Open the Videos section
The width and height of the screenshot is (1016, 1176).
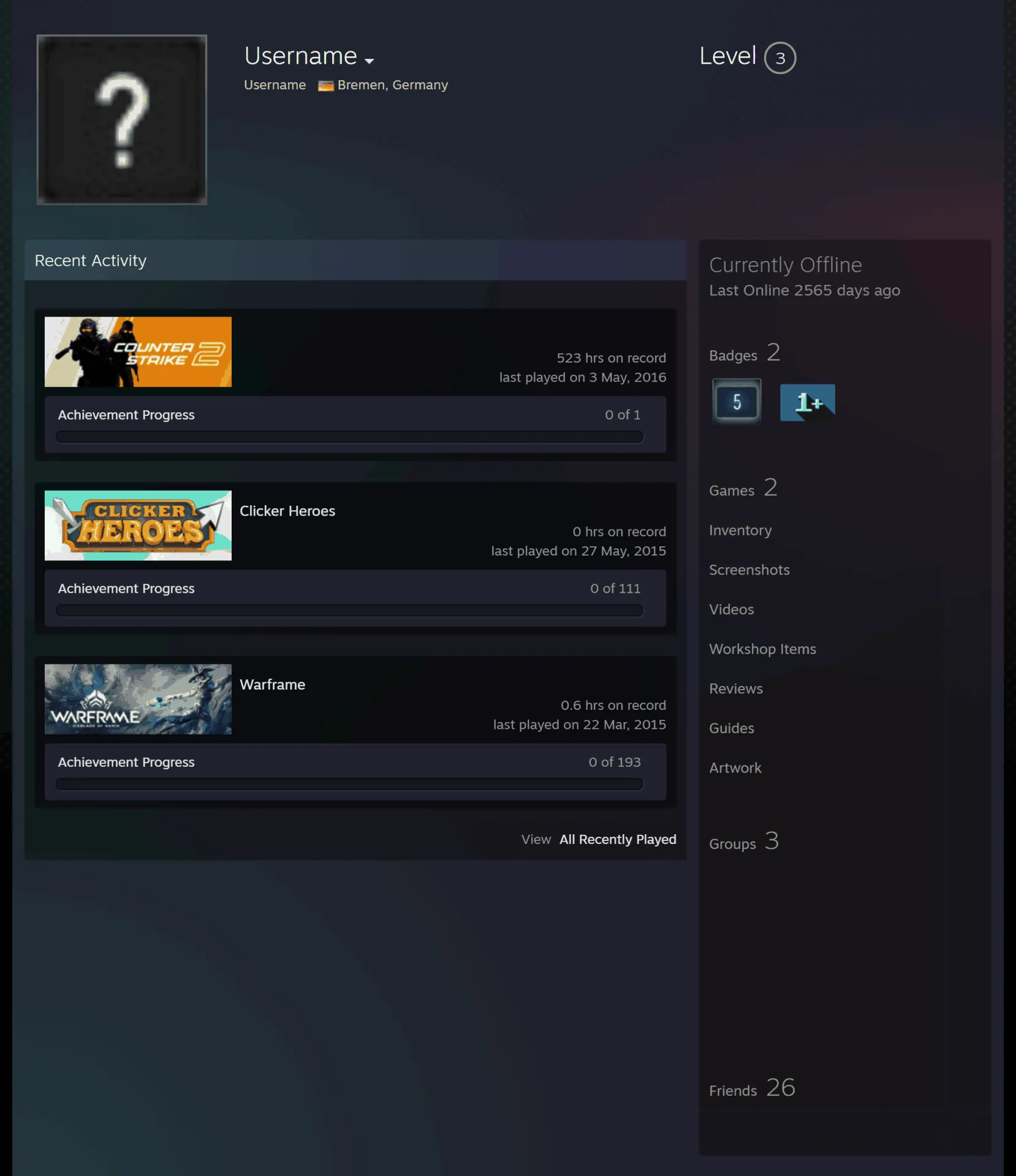coord(732,609)
